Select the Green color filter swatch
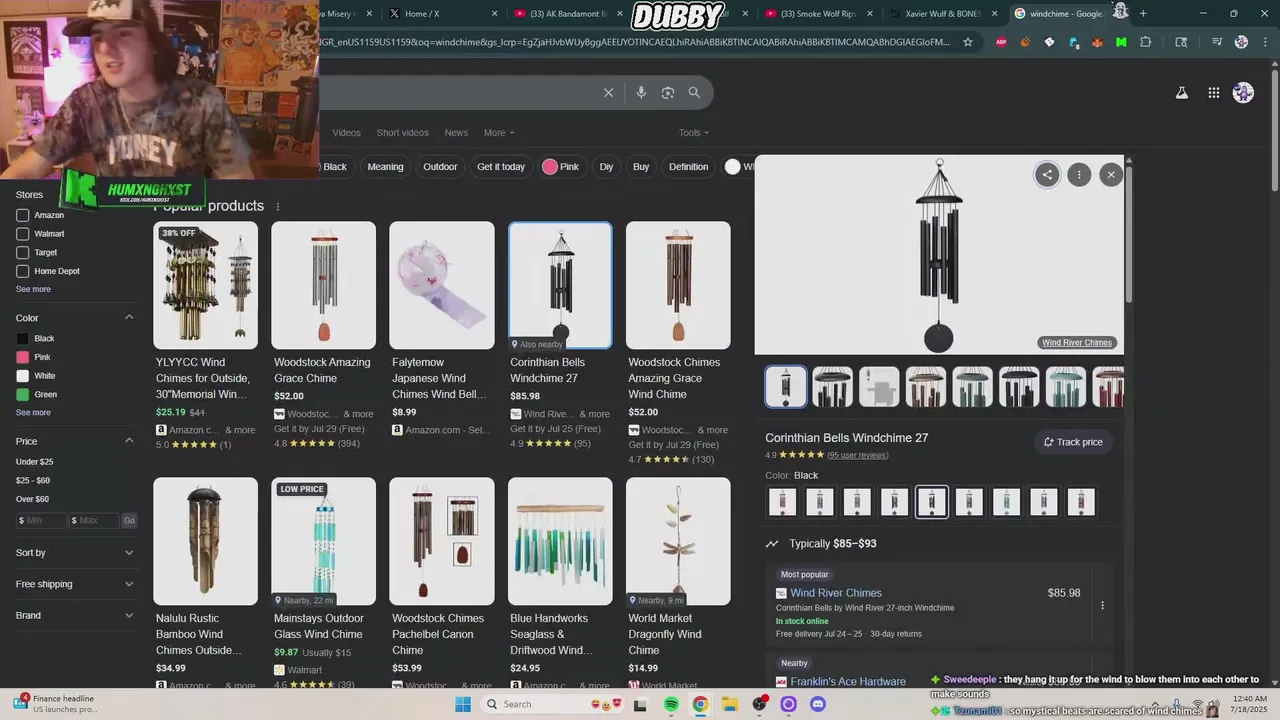The width and height of the screenshot is (1280, 720). pyautogui.click(x=23, y=394)
